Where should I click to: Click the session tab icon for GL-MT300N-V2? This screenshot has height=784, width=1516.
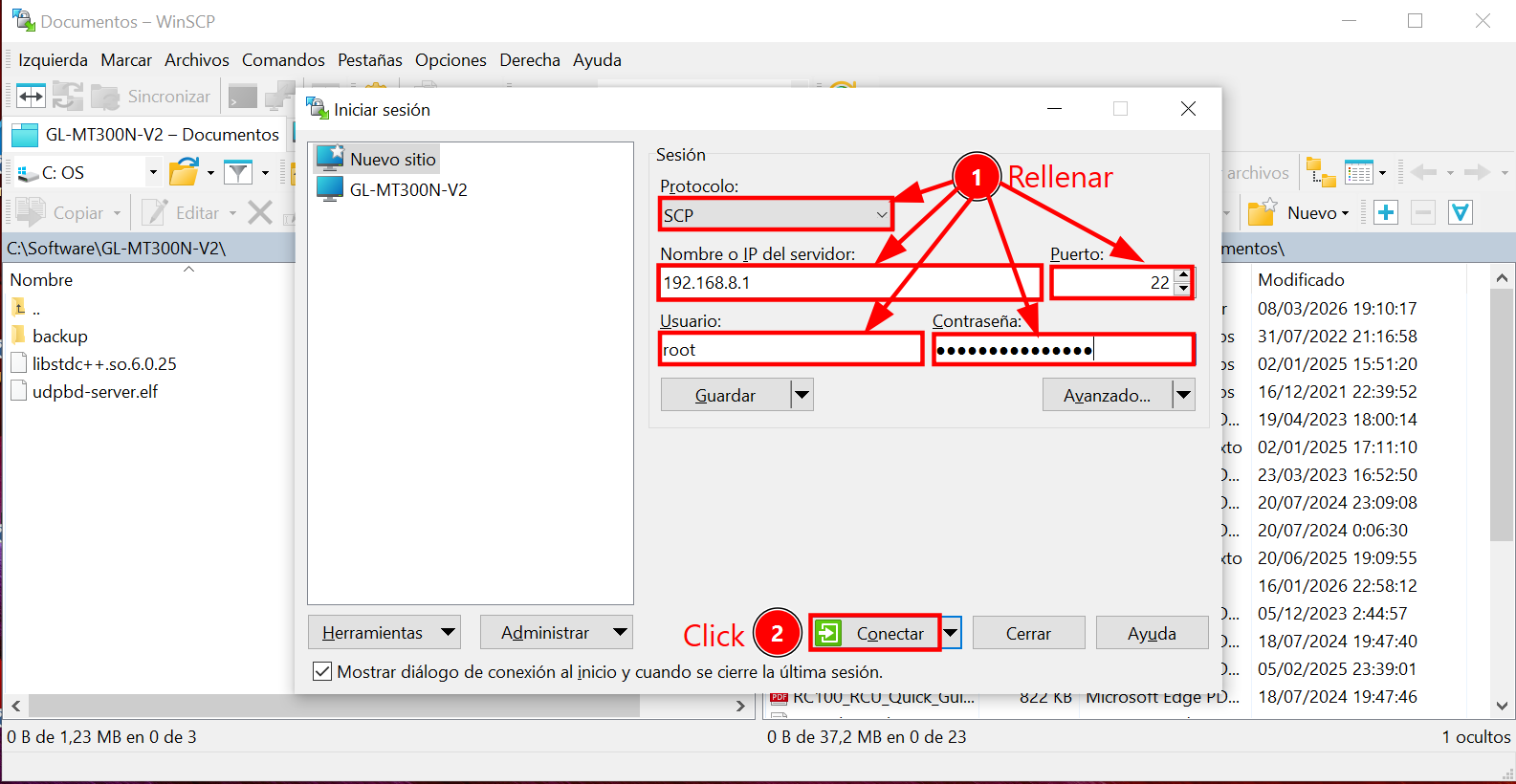(x=25, y=135)
